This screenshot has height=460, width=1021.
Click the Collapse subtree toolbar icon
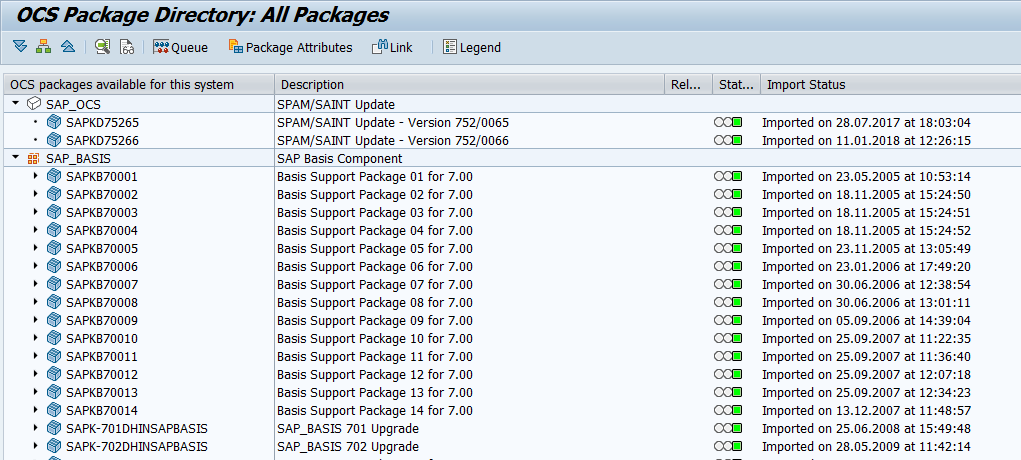[x=68, y=47]
